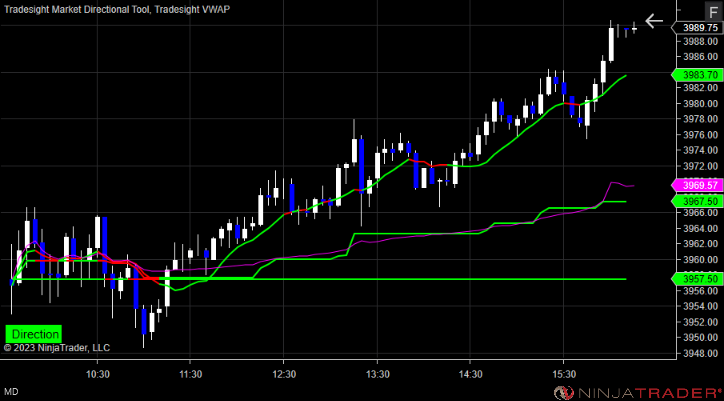Click the 3954.00 price axis label

tap(700, 306)
